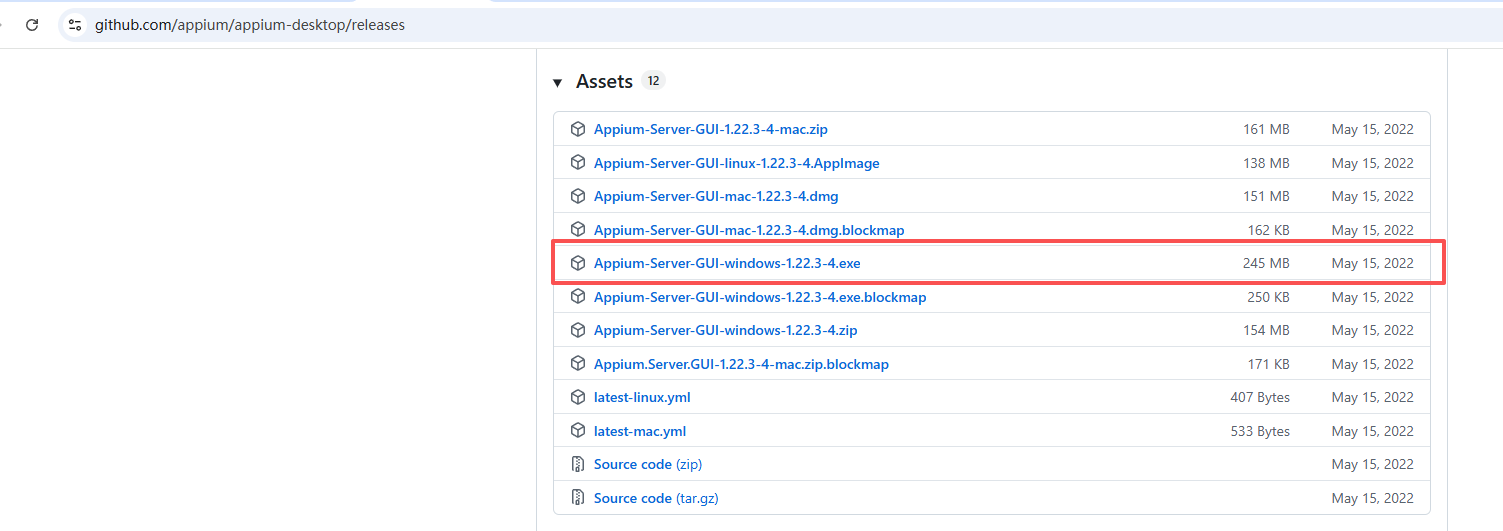Click package icon beside linux AppImage asset
This screenshot has width=1503, height=531.
577,163
